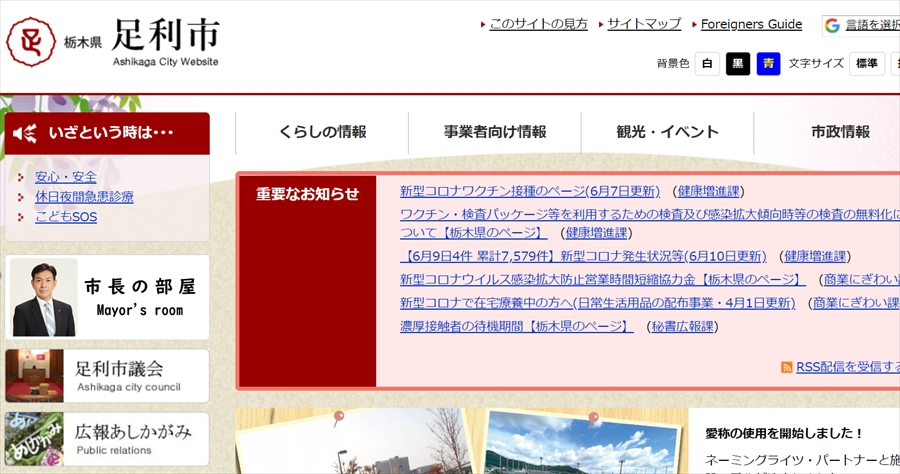The image size is (900, 474).
Task: Select white background color option
Action: 707,64
